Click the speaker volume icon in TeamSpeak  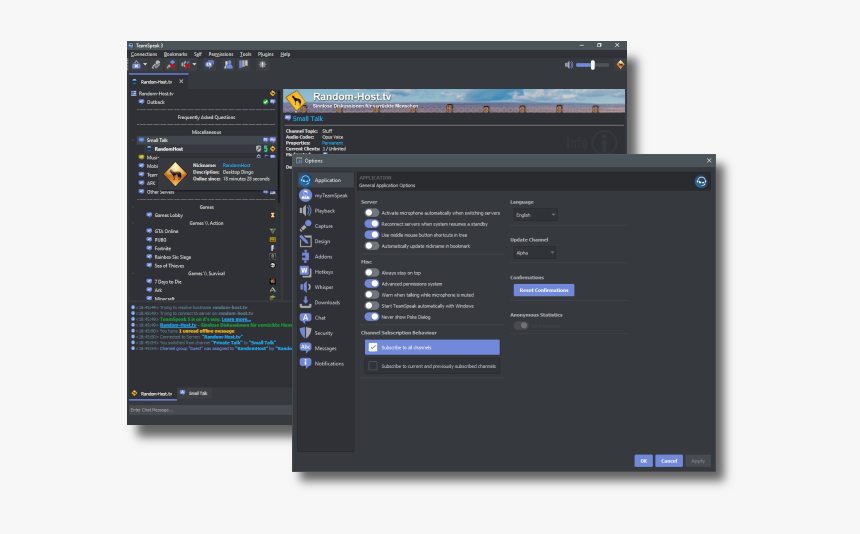[569, 65]
